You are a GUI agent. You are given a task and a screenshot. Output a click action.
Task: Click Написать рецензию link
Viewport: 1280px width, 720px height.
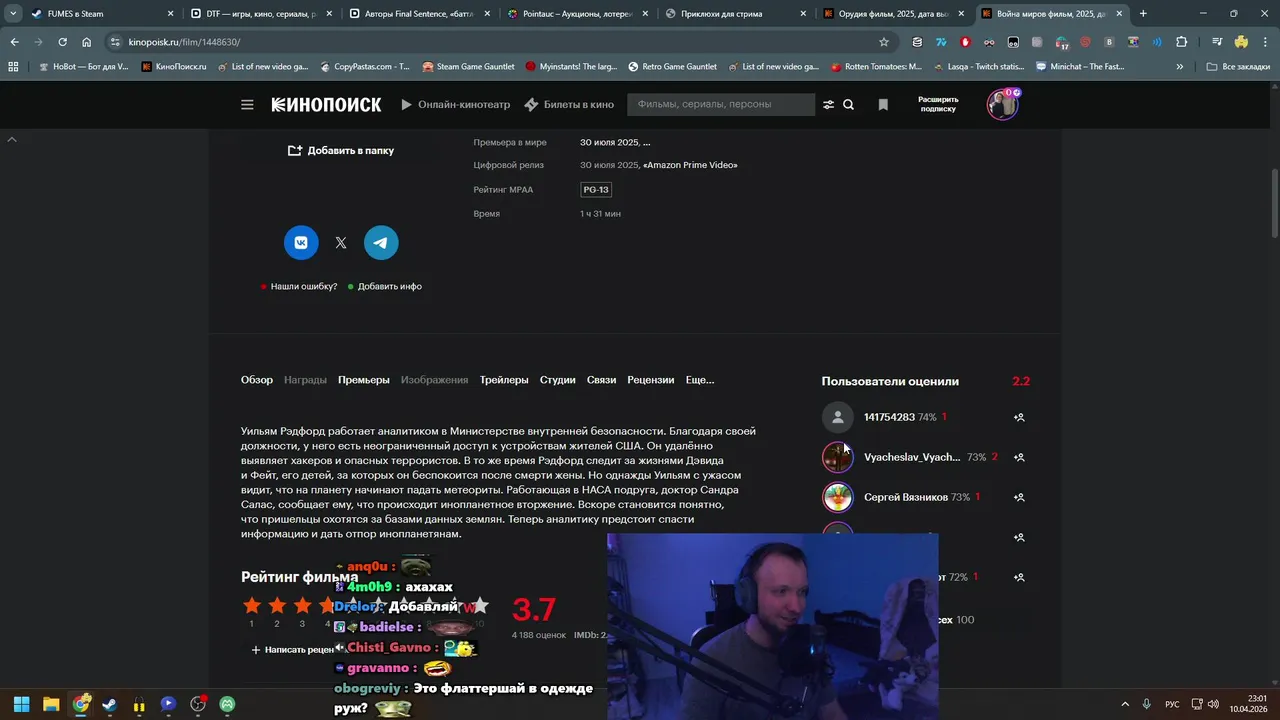pyautogui.click(x=292, y=650)
